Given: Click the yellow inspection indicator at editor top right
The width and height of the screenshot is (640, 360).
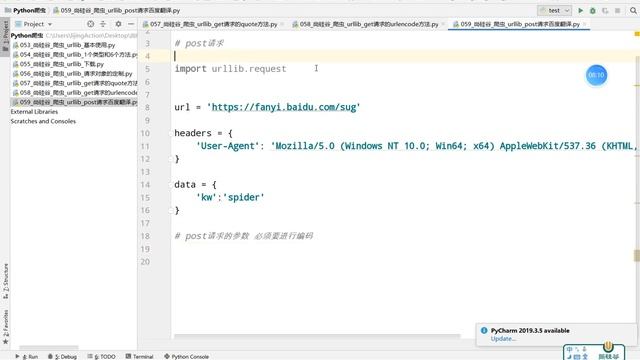Looking at the screenshot, I should coord(637,34).
